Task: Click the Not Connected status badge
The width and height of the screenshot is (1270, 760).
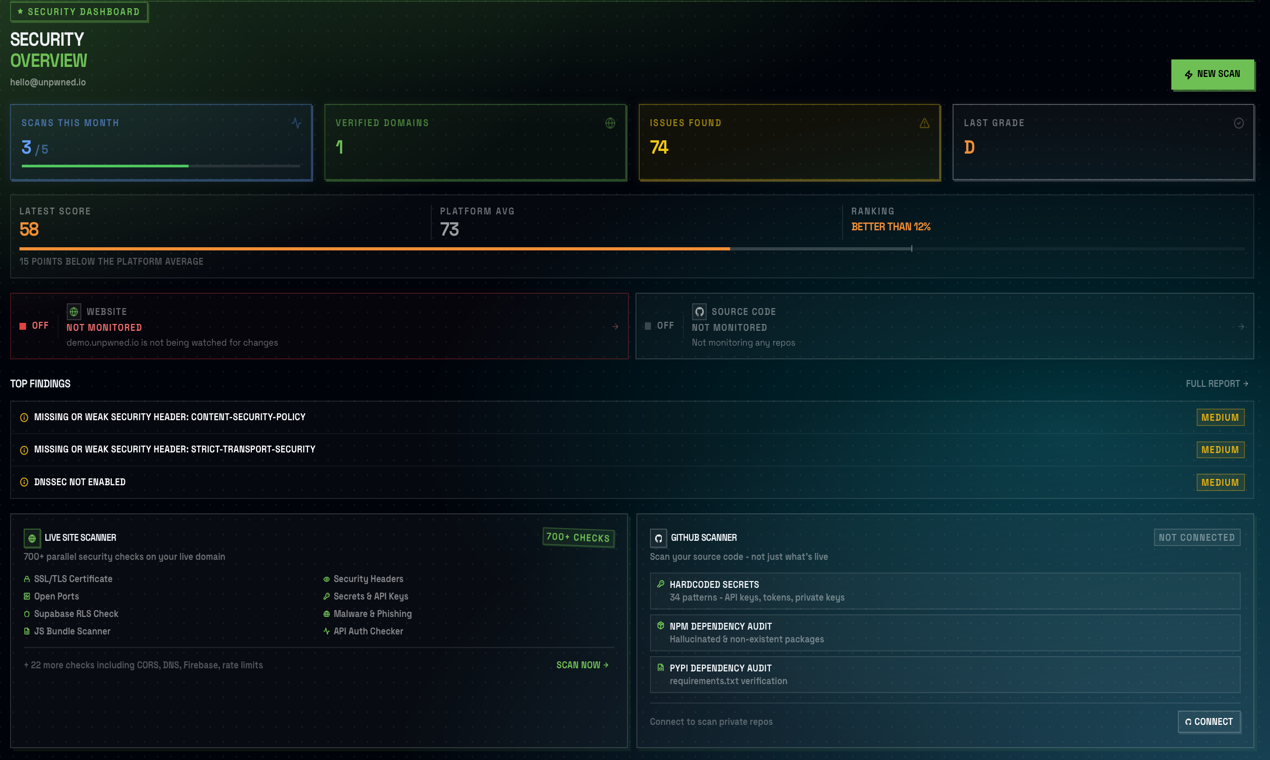Action: click(x=1197, y=538)
